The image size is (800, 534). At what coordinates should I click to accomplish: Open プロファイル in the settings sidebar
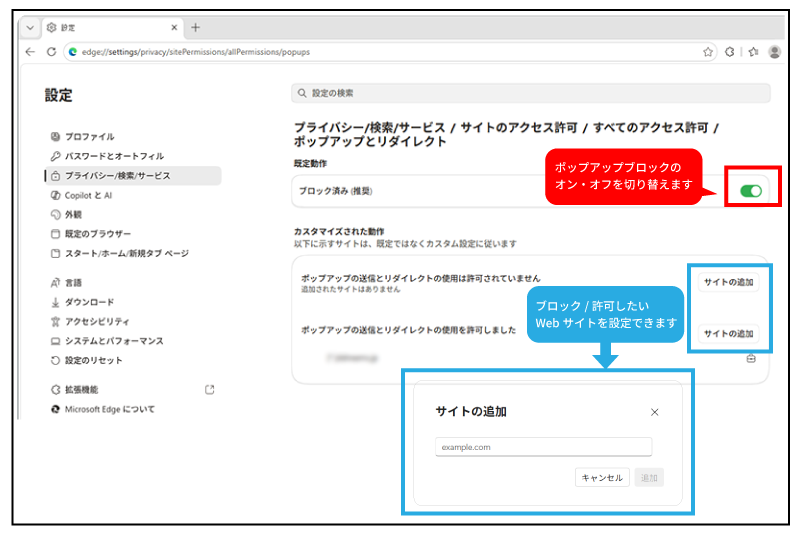click(x=133, y=137)
